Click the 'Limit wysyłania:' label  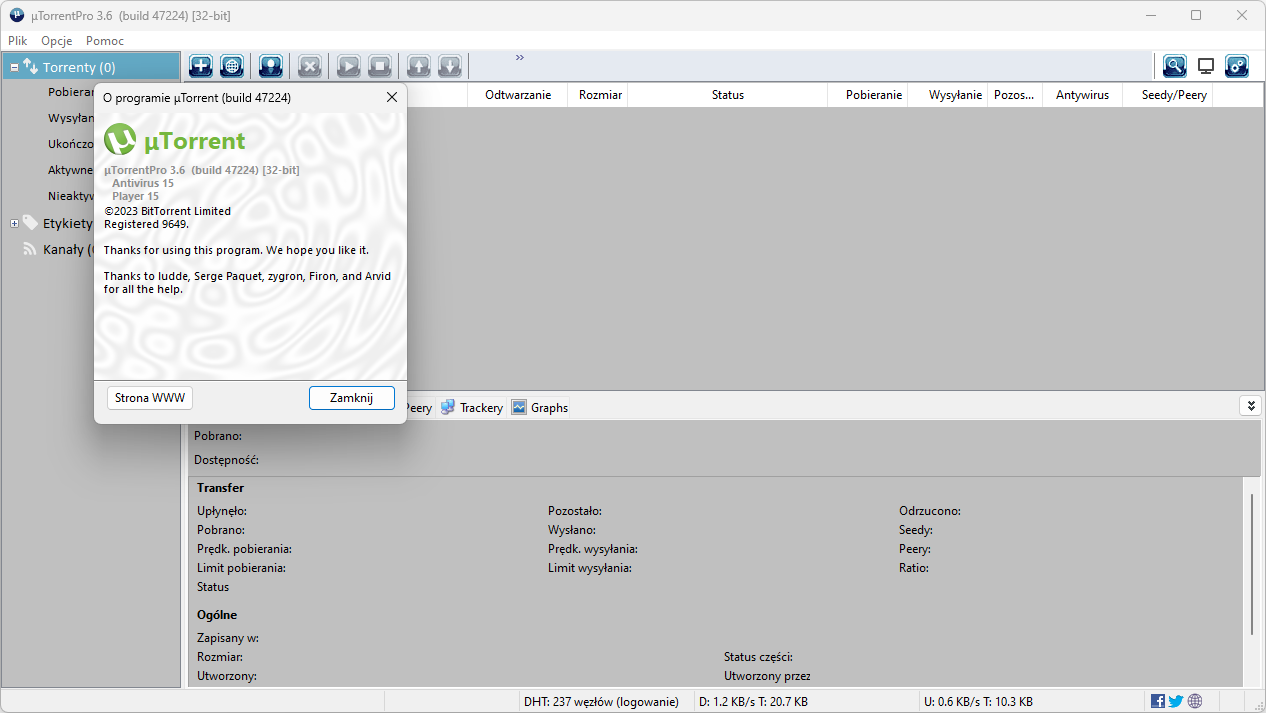pyautogui.click(x=589, y=568)
